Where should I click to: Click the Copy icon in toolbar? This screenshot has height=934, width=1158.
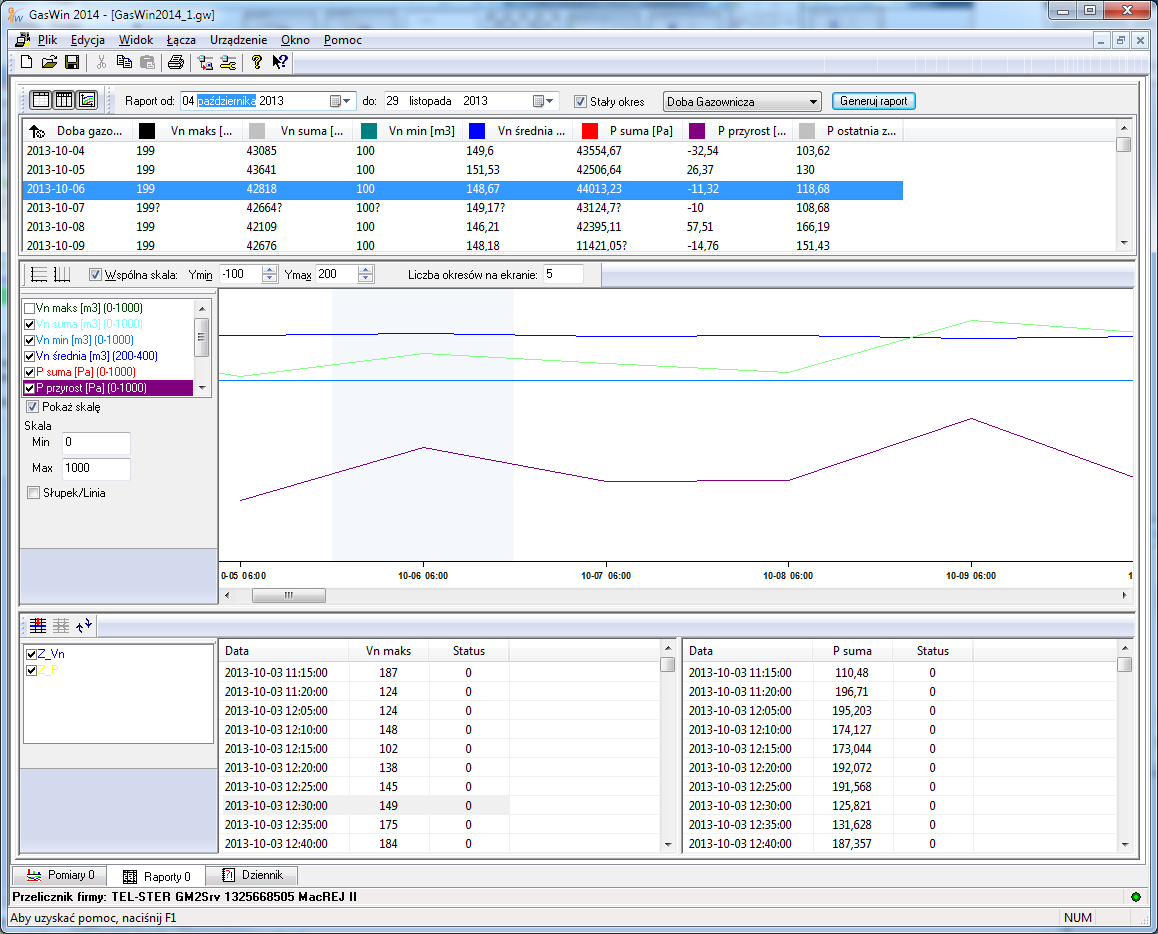(124, 63)
